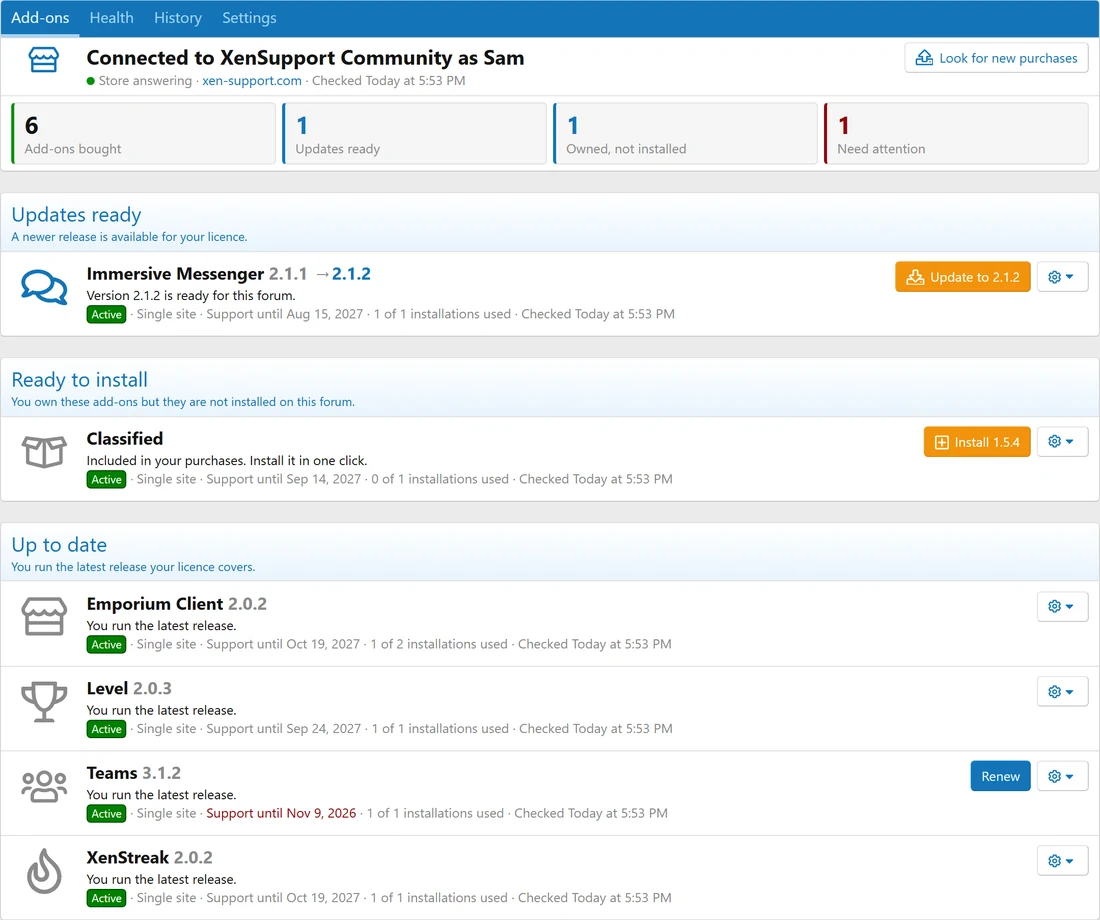Click Support until Sep 24, 2027 text

coord(283,728)
